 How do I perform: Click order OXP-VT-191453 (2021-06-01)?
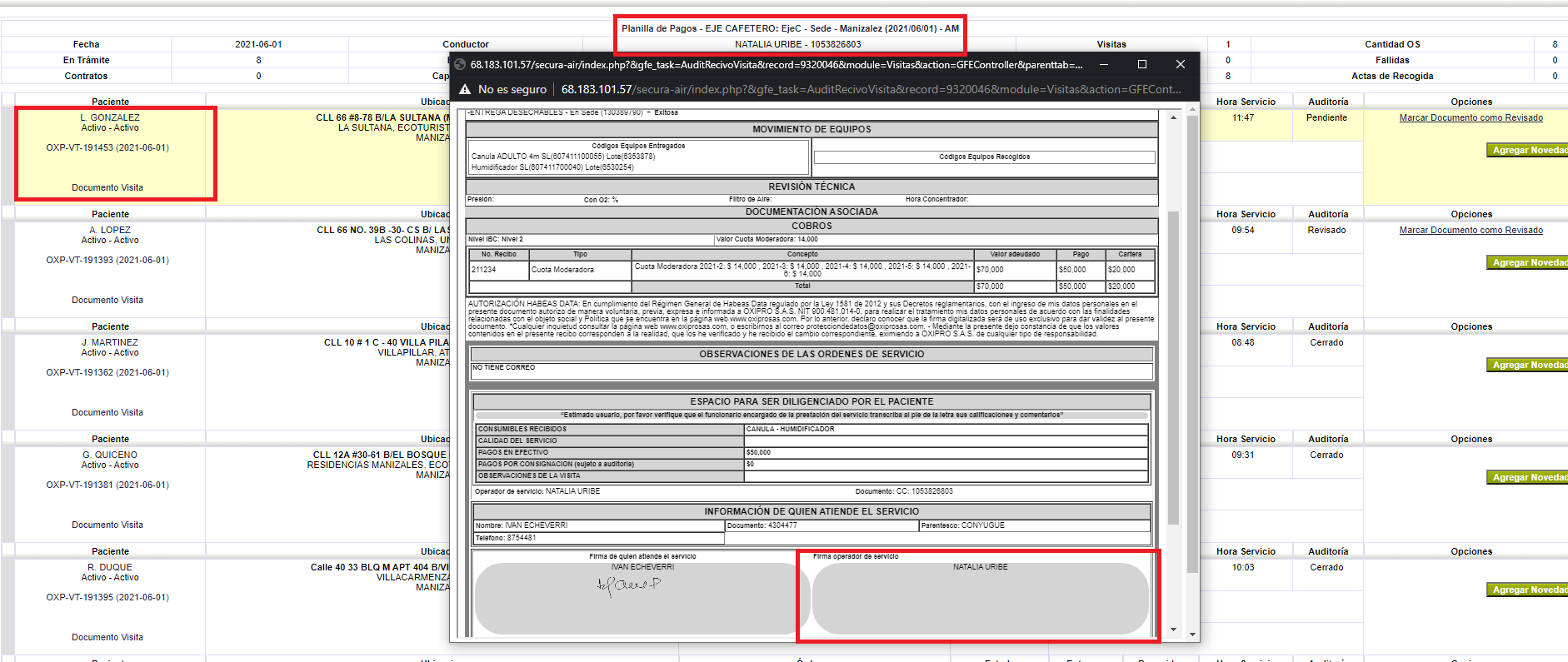(x=107, y=147)
